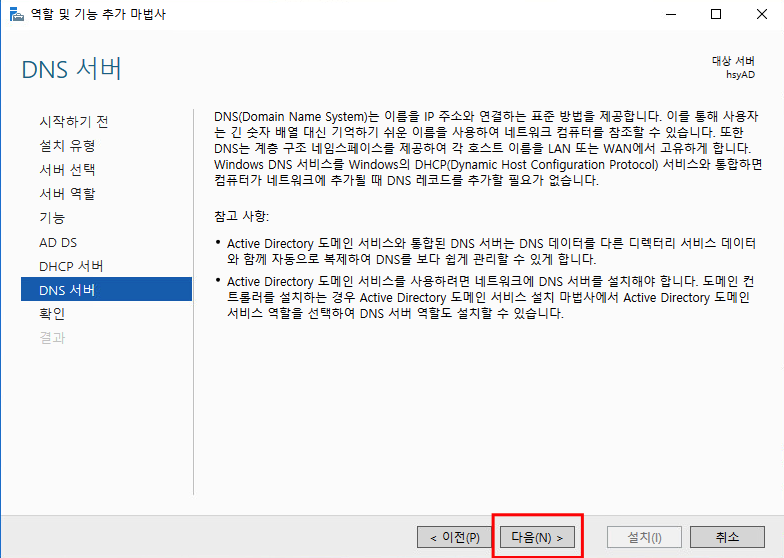Open the DHCP 서버 step
This screenshot has width=784, height=558.
[x=71, y=266]
